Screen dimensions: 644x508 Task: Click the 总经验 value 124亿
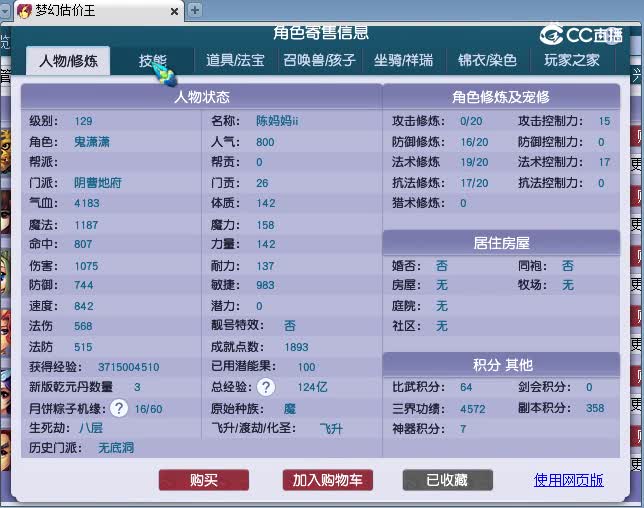(312, 387)
